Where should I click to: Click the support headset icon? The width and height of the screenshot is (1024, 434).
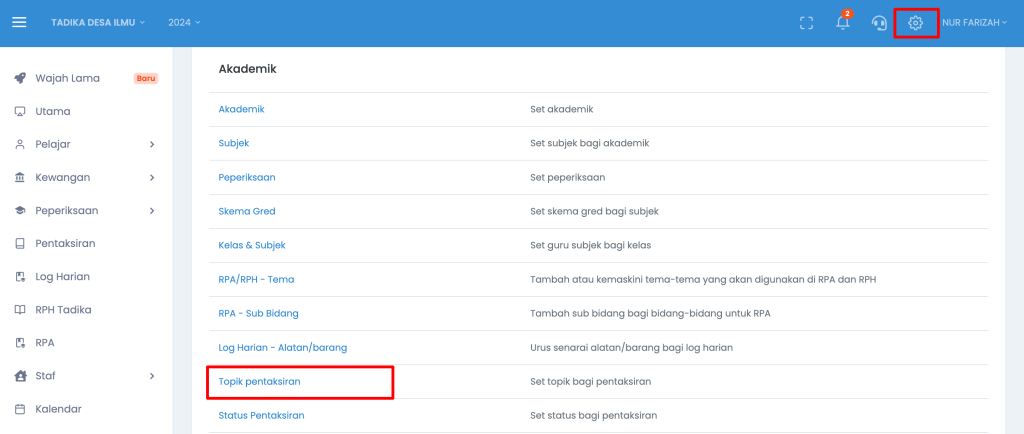[x=879, y=23]
